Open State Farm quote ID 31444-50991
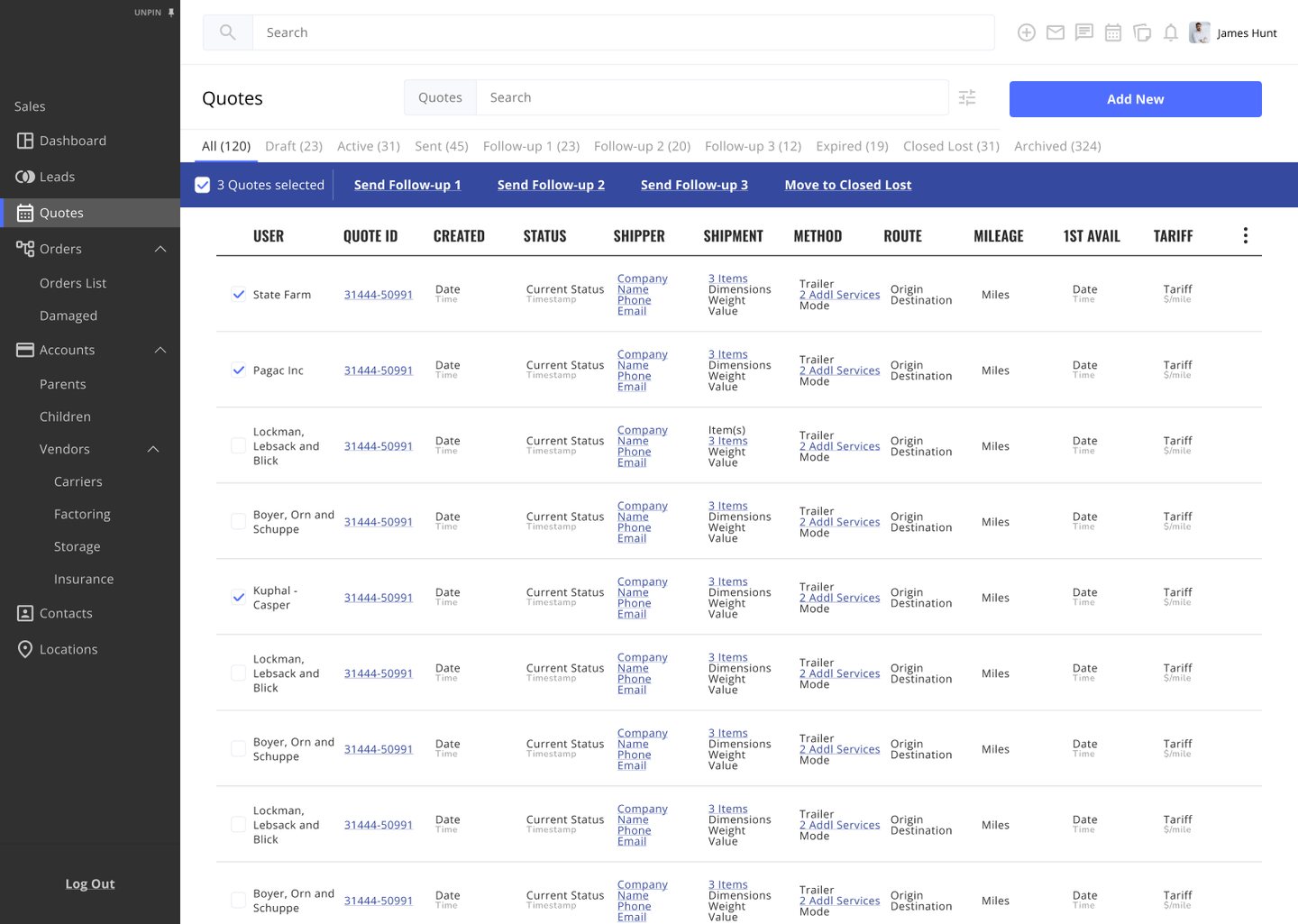 click(379, 295)
